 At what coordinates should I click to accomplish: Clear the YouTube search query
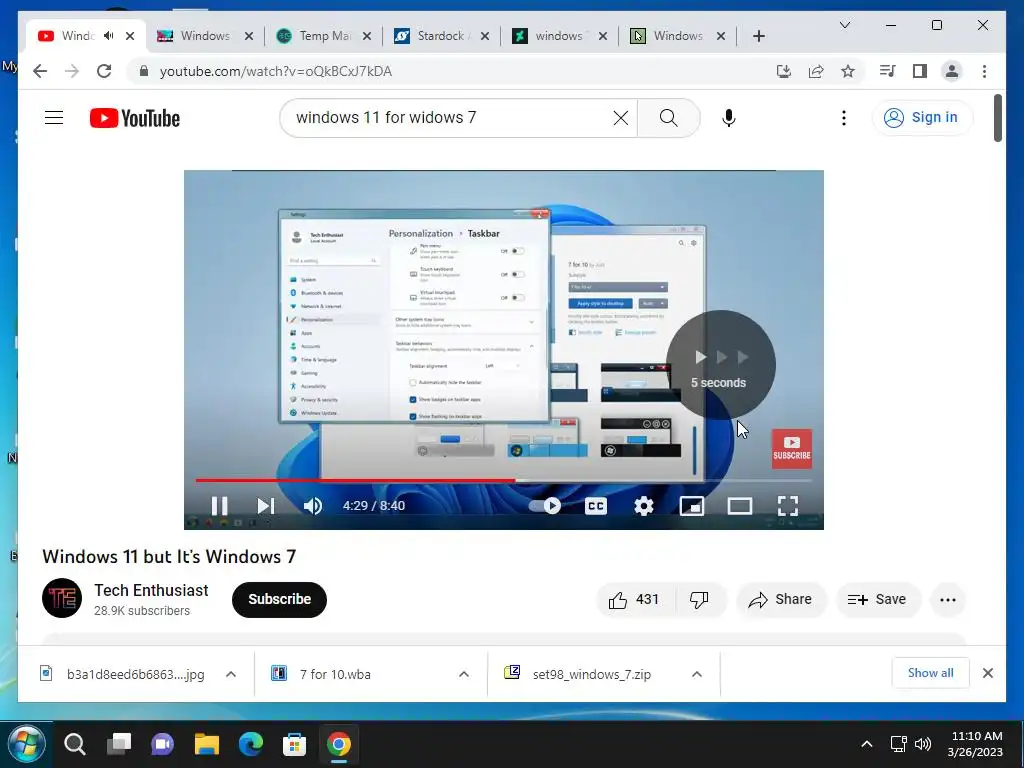pyautogui.click(x=621, y=118)
